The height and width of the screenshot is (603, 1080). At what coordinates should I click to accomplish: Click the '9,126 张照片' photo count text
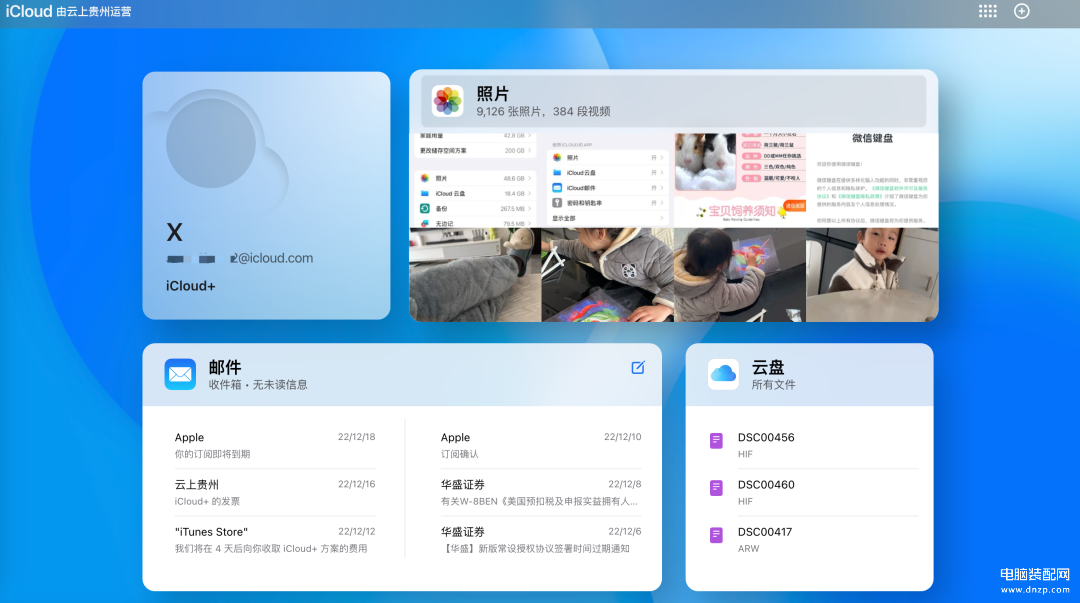[x=510, y=111]
